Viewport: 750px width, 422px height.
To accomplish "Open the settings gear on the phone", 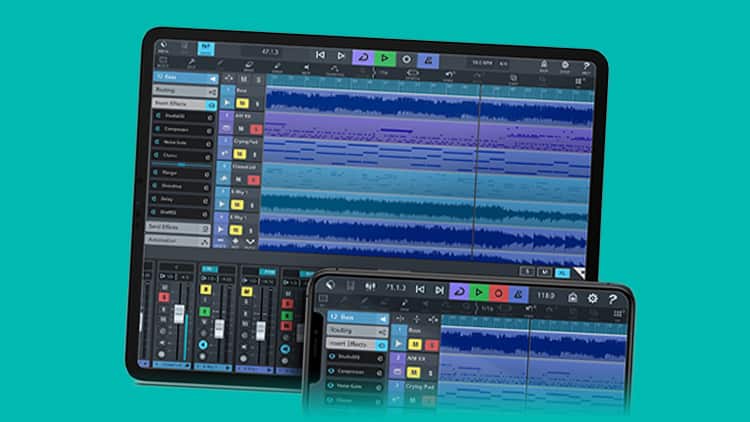I will click(593, 299).
